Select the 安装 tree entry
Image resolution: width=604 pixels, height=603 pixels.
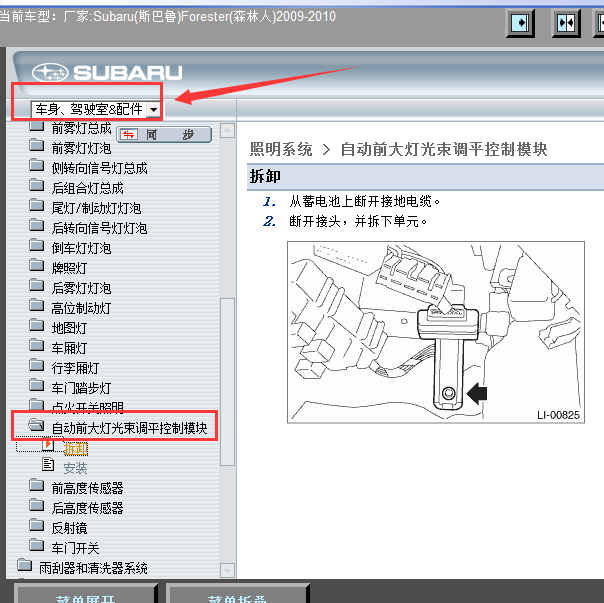pos(76,468)
